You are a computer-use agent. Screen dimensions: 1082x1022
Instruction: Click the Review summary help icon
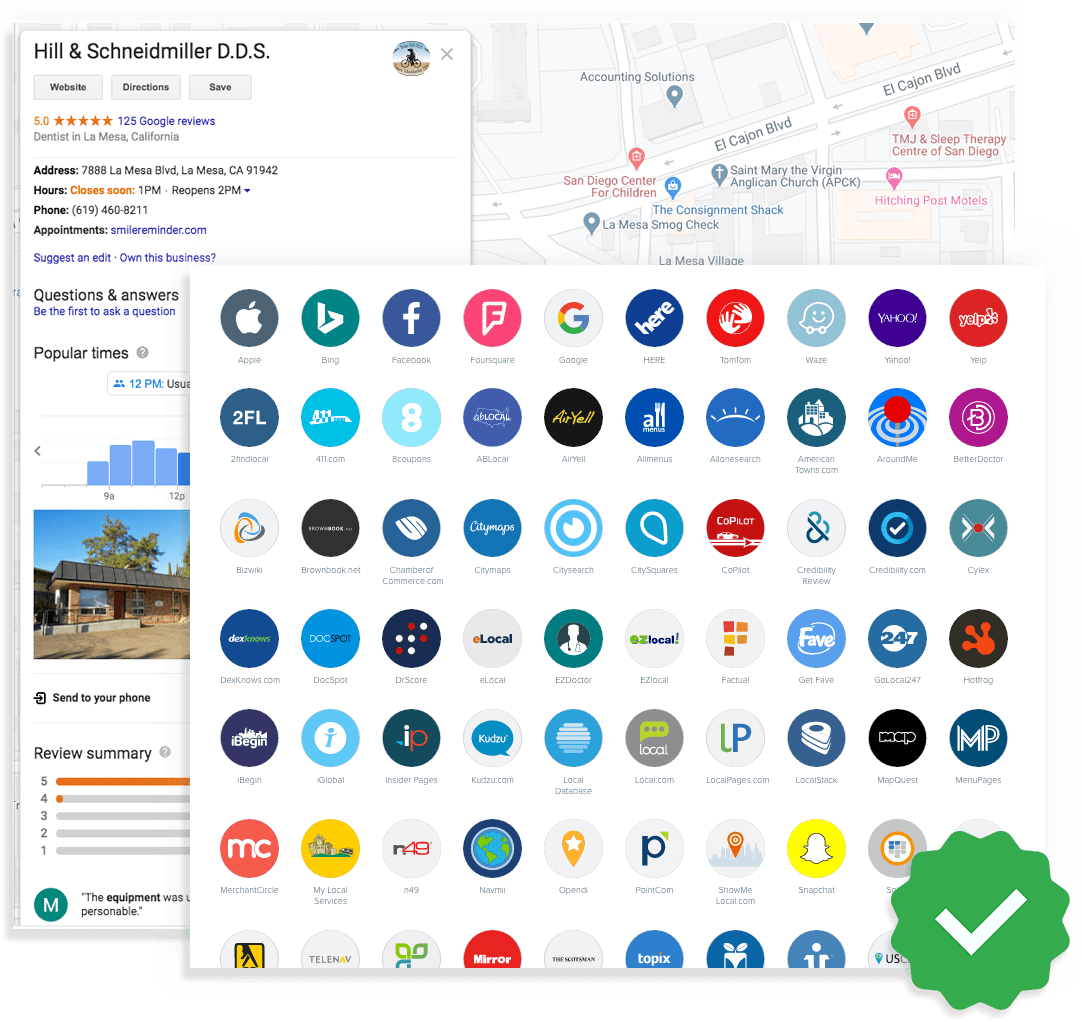click(165, 752)
